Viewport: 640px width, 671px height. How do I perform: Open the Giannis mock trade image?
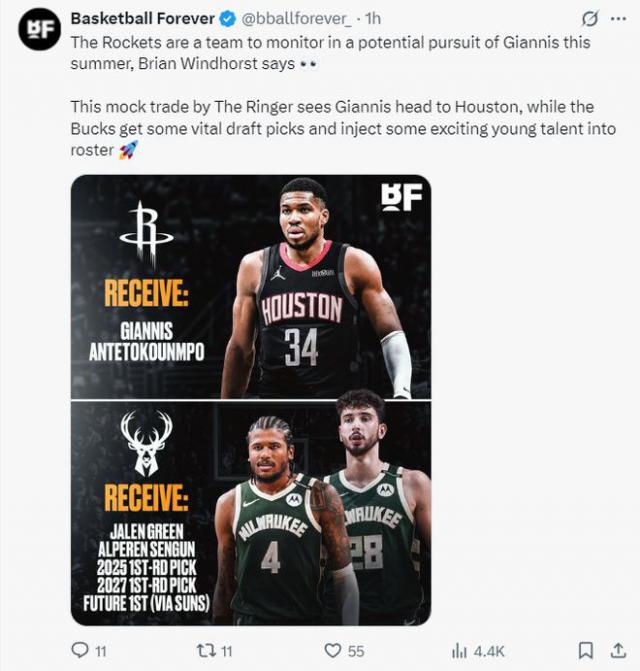click(x=250, y=400)
